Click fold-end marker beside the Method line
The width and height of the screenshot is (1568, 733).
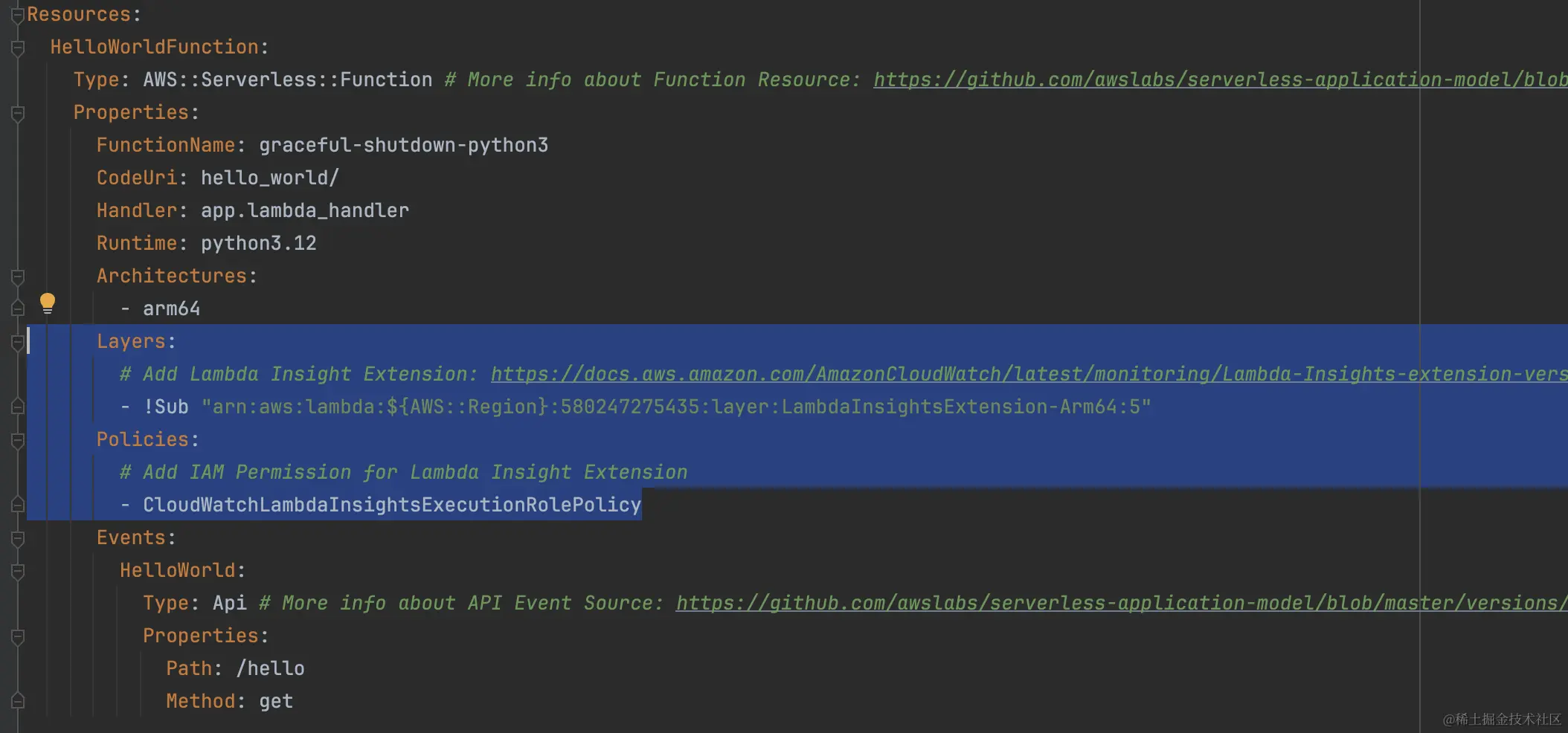[18, 701]
